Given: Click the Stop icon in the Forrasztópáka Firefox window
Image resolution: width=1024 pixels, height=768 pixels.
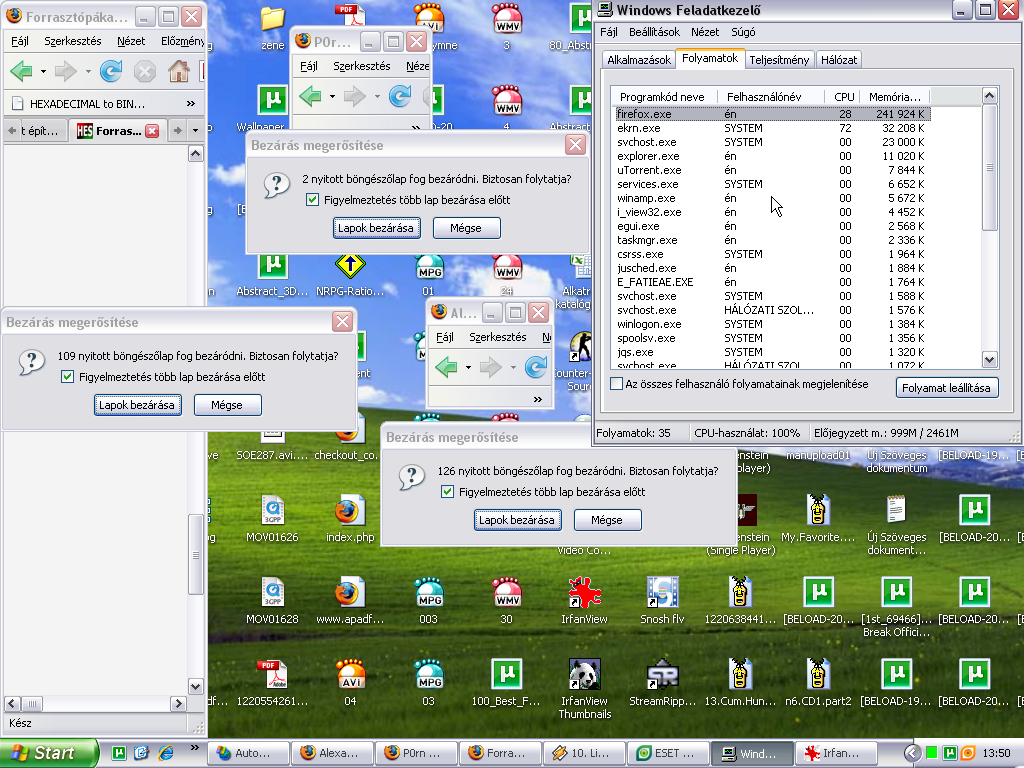Looking at the screenshot, I should pos(145,71).
